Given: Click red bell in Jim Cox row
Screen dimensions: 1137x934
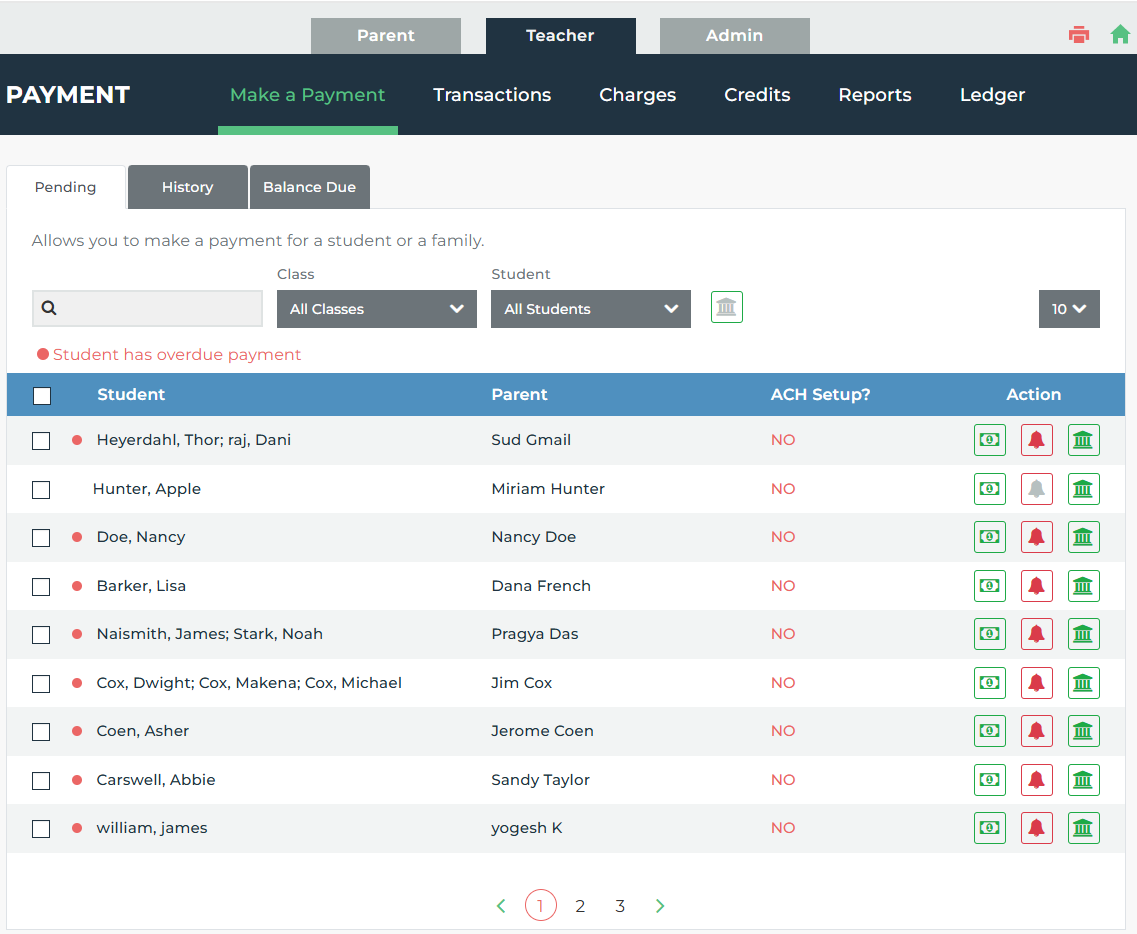Looking at the screenshot, I should click(x=1037, y=683).
